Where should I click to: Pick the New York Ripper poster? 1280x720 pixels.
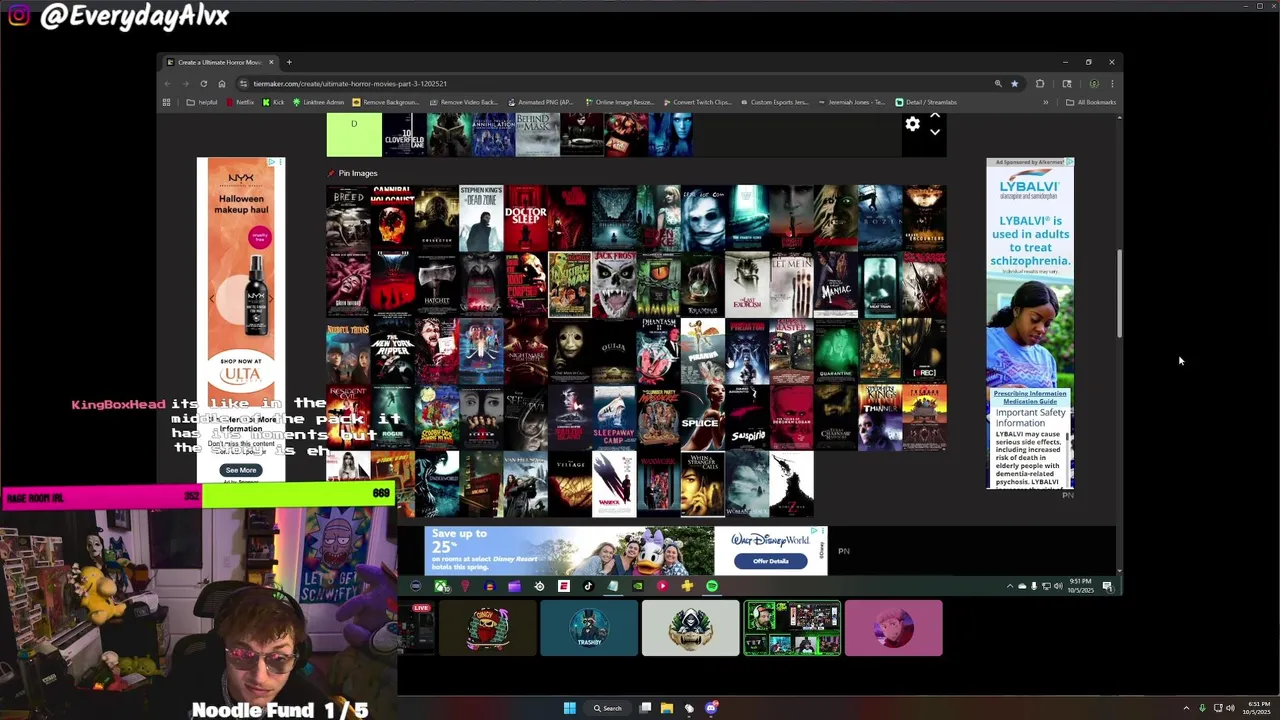(x=393, y=351)
